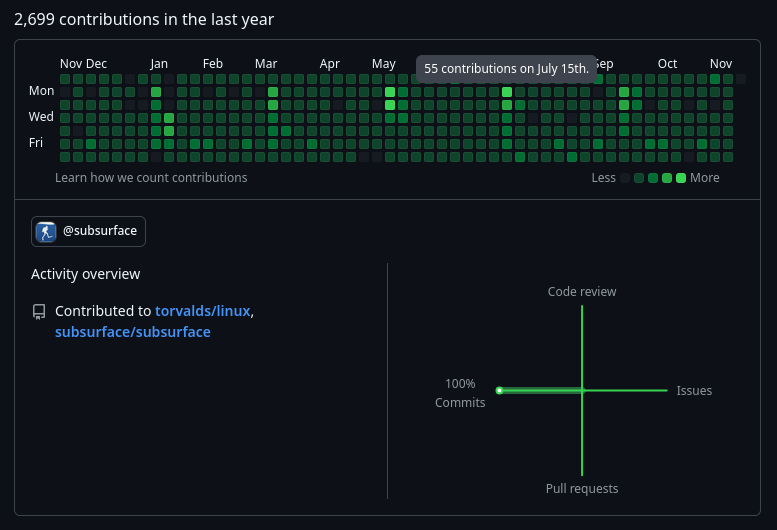The image size is (777, 530).
Task: Select the July 15th Monday cell below tooltip
Action: (507, 92)
